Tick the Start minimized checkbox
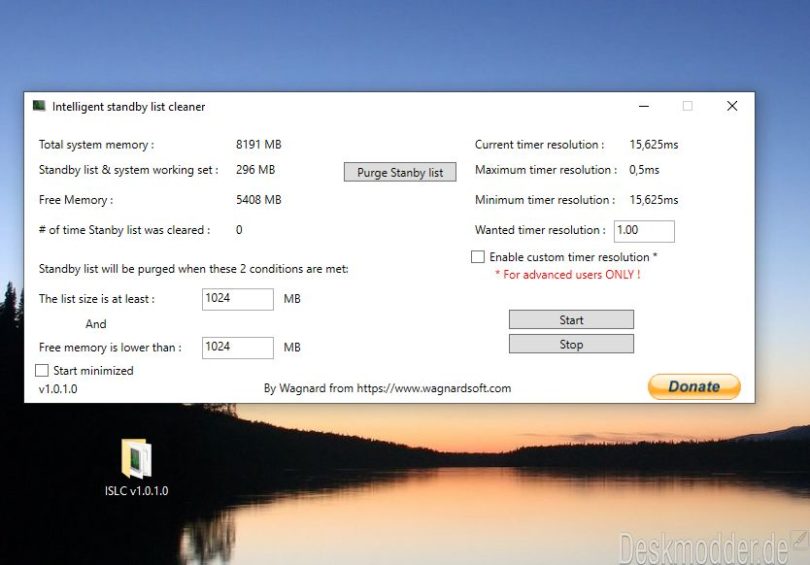 pos(42,371)
